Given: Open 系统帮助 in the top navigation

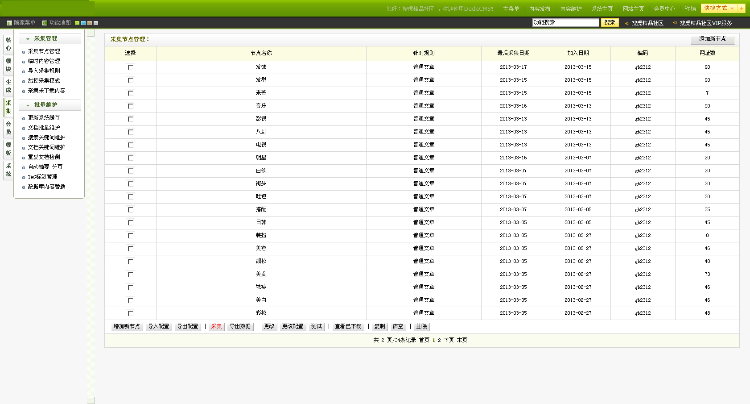Looking at the screenshot, I should coord(571,9).
